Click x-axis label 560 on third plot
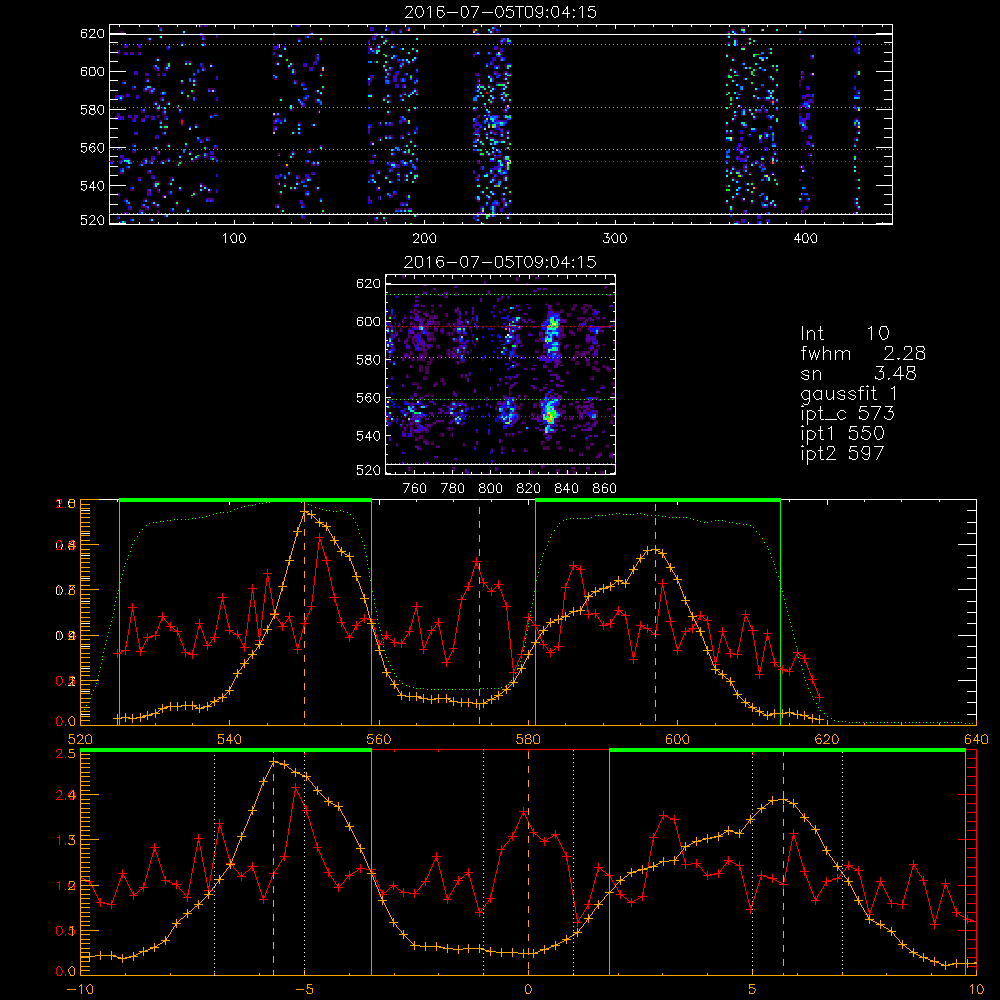 pyautogui.click(x=379, y=740)
